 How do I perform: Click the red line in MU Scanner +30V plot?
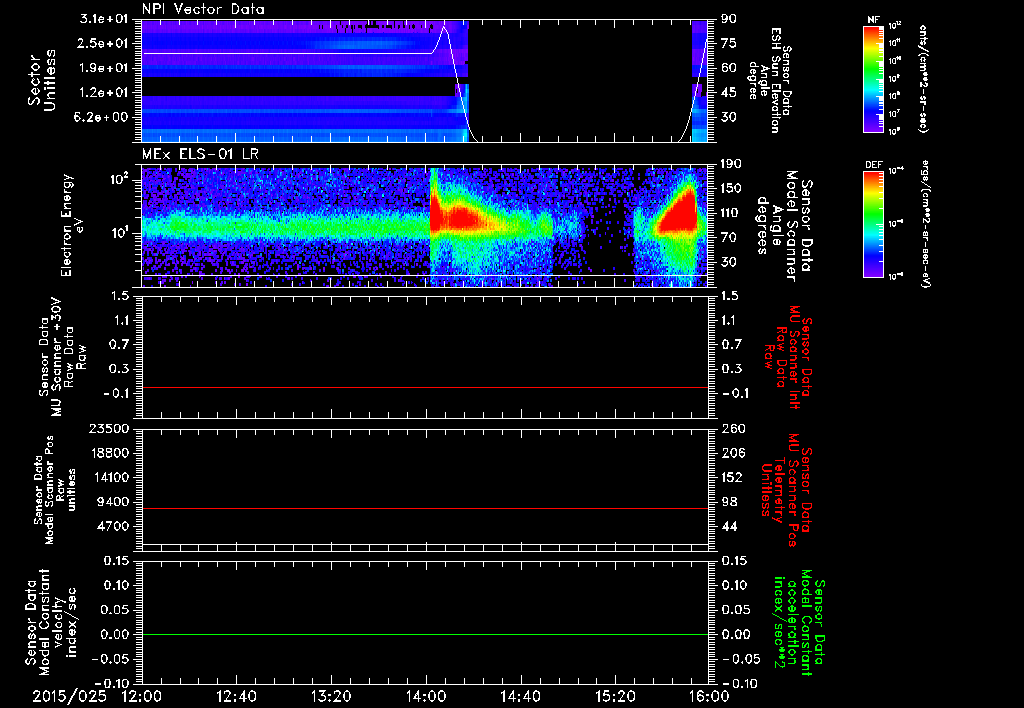425,388
